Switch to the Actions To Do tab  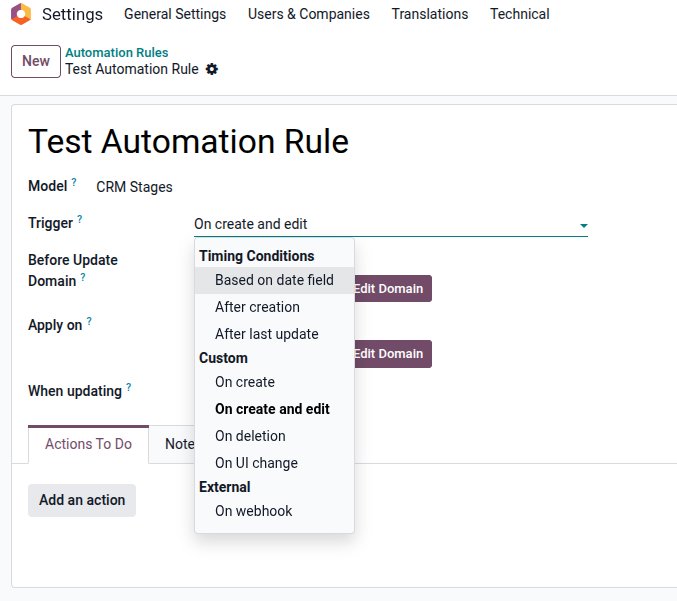click(88, 444)
